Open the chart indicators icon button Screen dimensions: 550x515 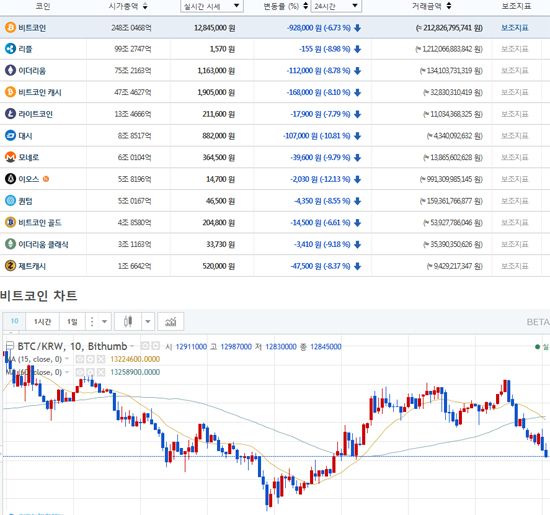(x=170, y=321)
